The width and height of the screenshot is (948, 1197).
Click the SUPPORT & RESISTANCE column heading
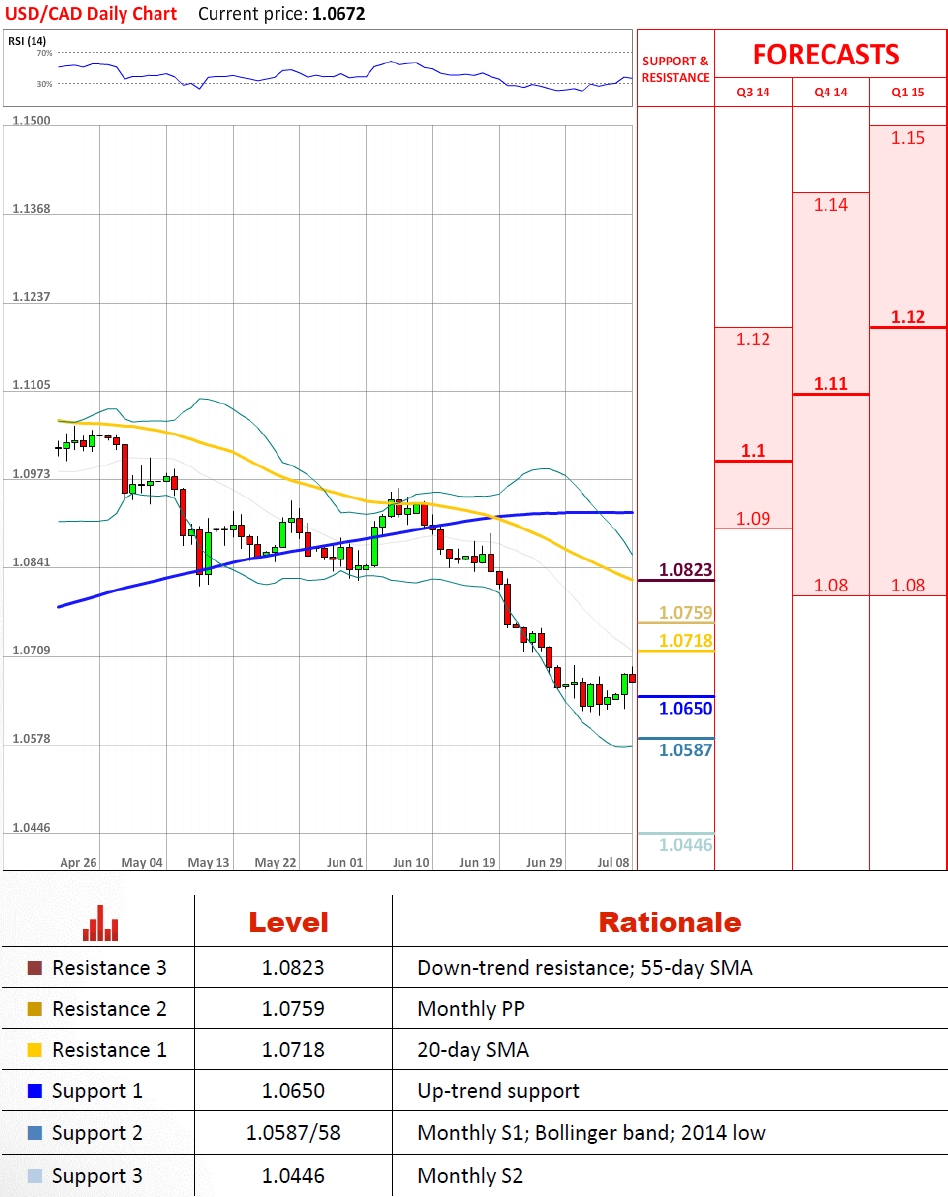(x=675, y=69)
